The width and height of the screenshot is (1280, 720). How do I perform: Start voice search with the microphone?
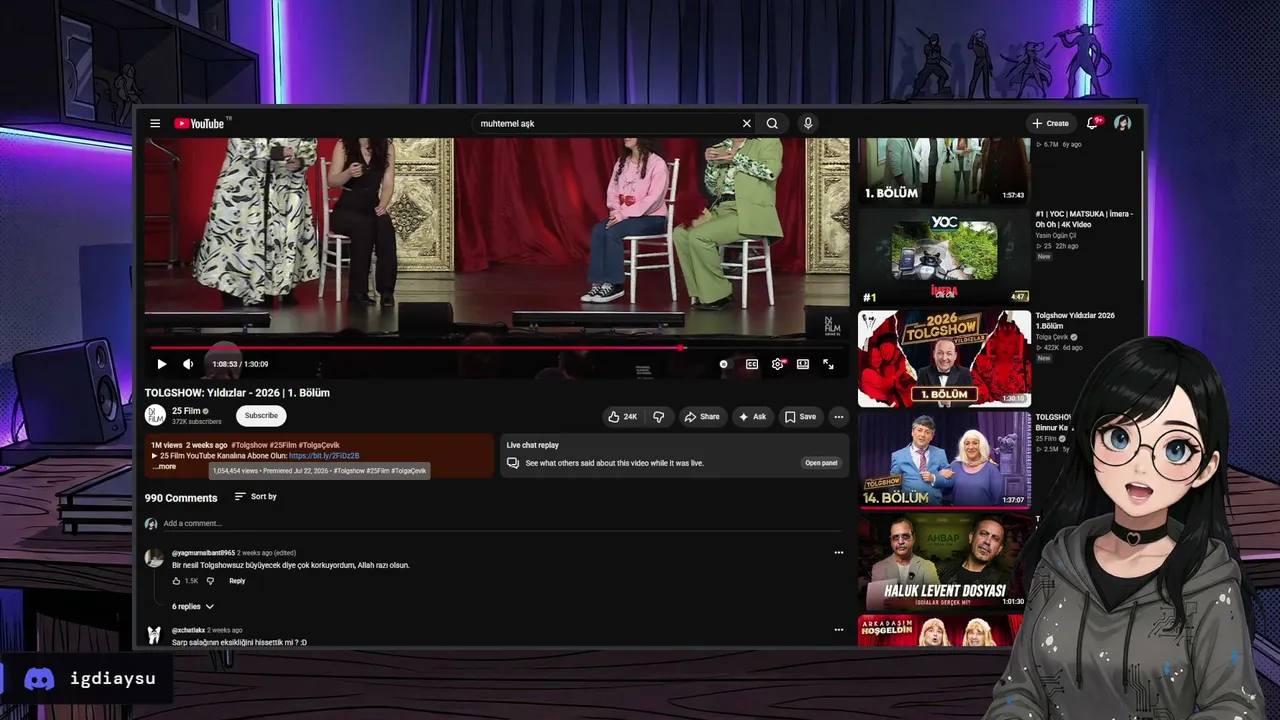[x=808, y=124]
